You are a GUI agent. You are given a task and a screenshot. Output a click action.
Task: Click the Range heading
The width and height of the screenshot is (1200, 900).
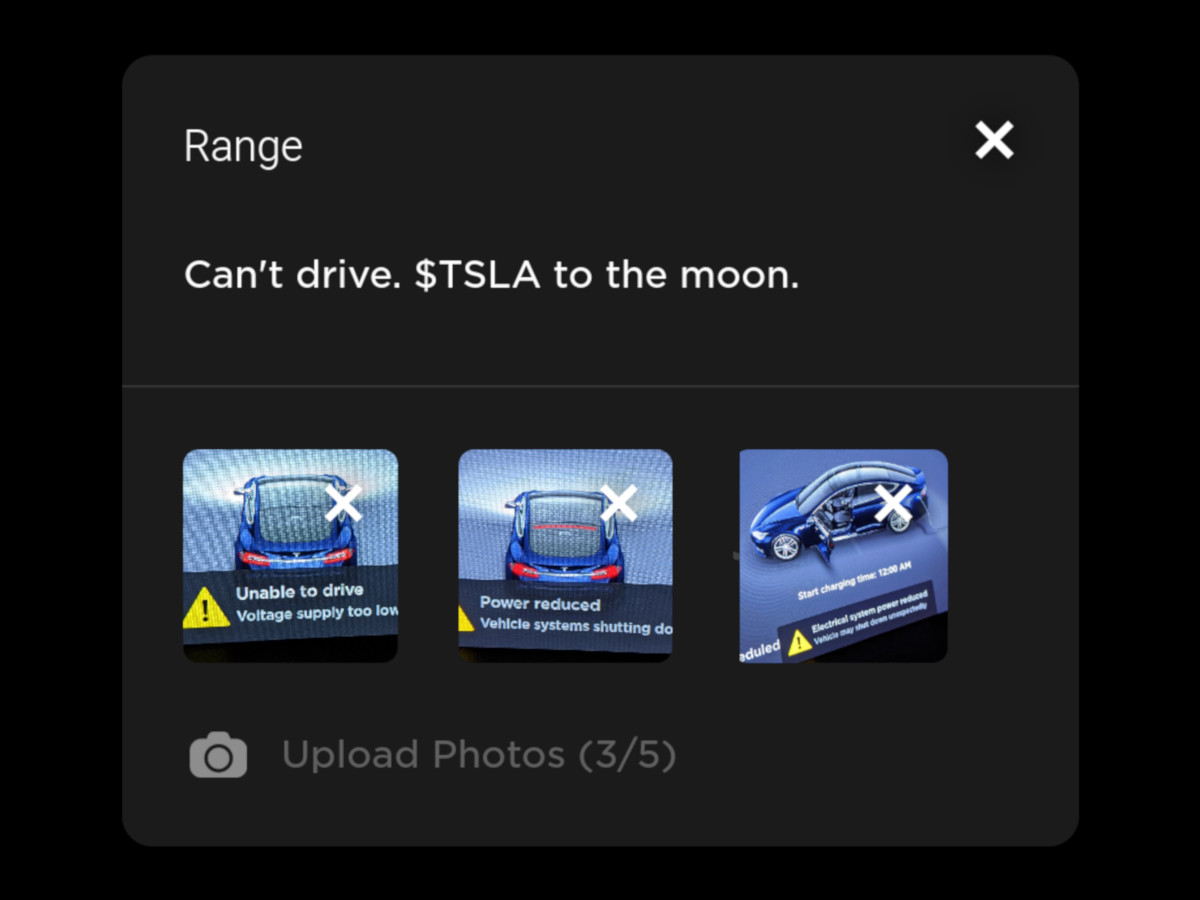pos(243,147)
